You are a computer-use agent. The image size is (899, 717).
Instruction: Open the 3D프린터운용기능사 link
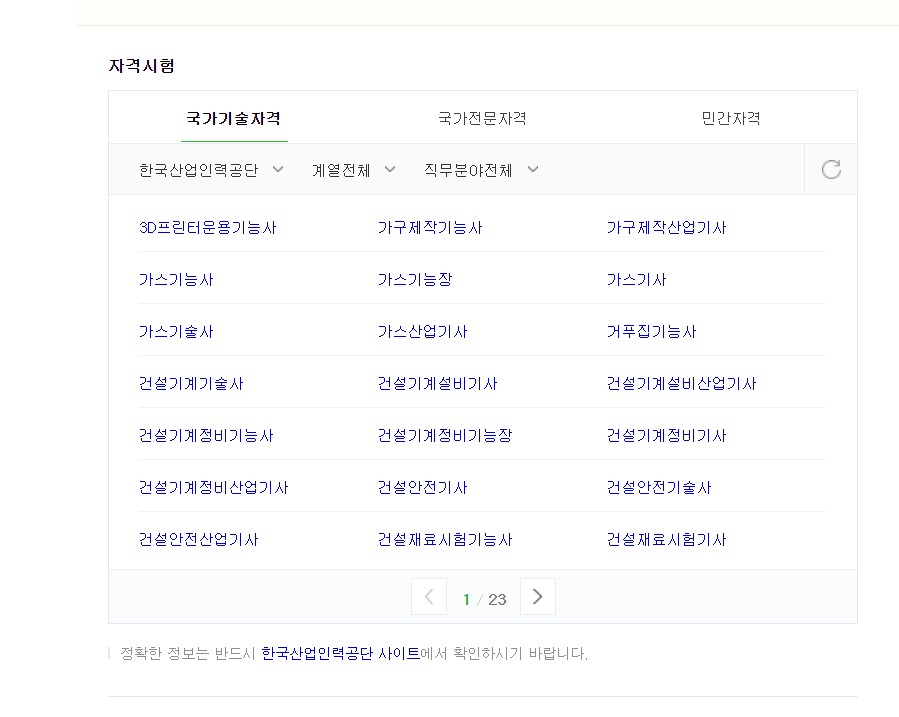208,228
